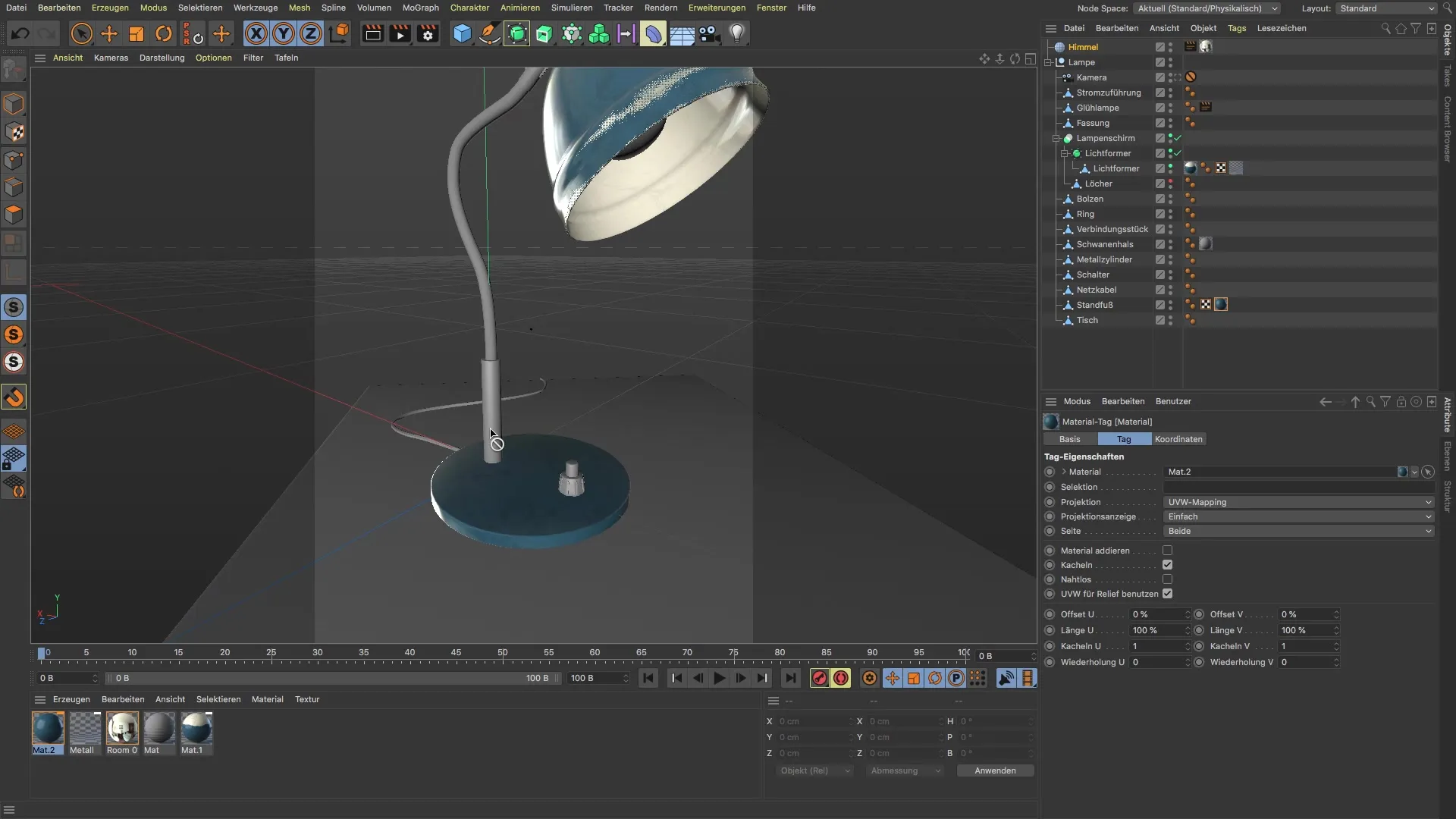Activate the Rotate tool

[164, 33]
